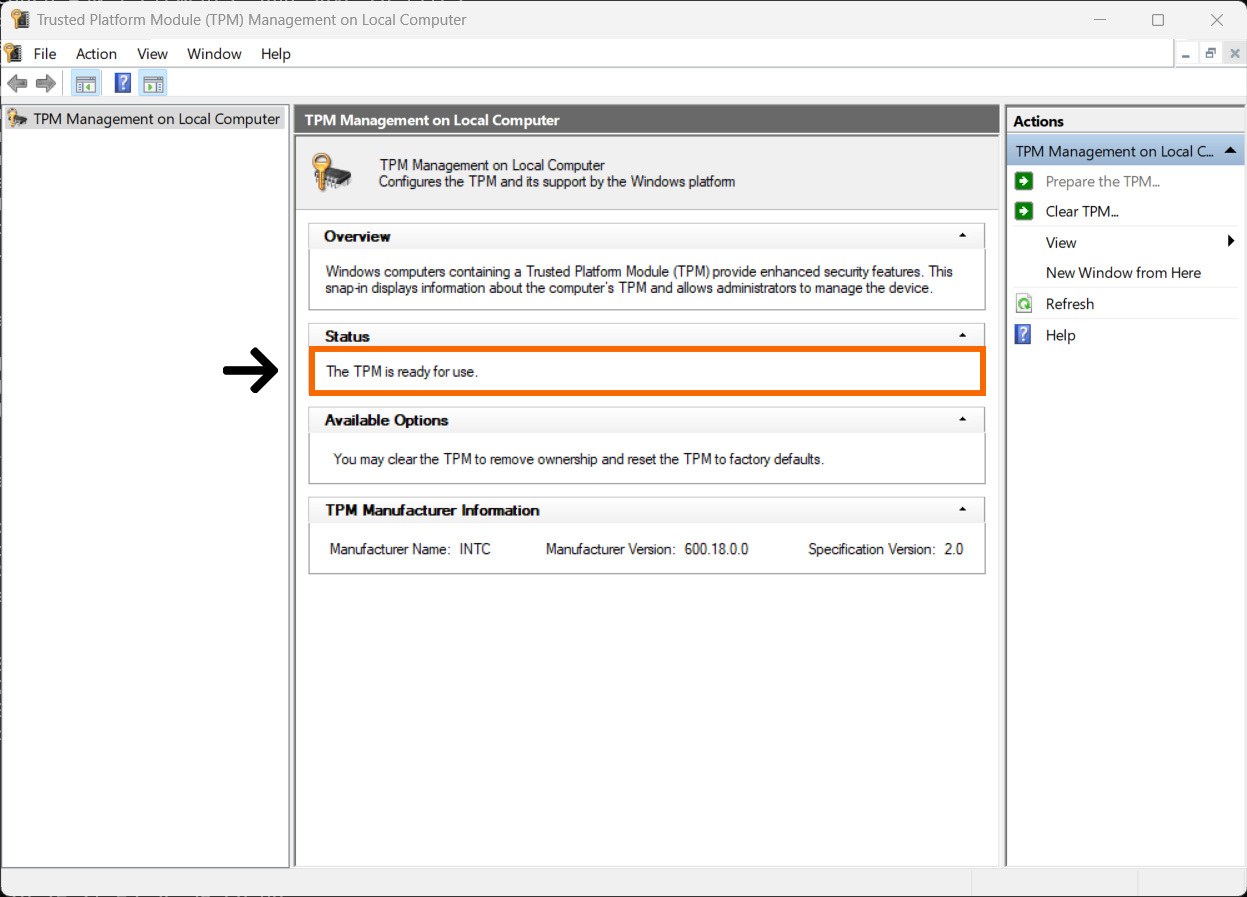This screenshot has height=897, width=1247.
Task: Collapse the Status section
Action: (x=962, y=336)
